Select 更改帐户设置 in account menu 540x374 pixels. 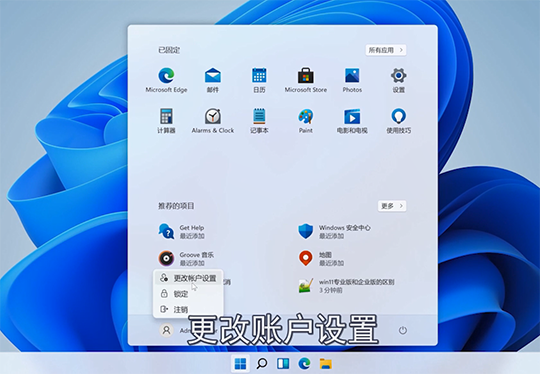(188, 278)
